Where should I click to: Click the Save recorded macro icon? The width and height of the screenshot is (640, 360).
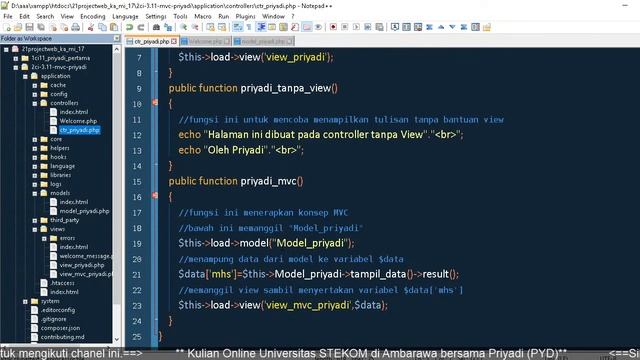[379, 27]
